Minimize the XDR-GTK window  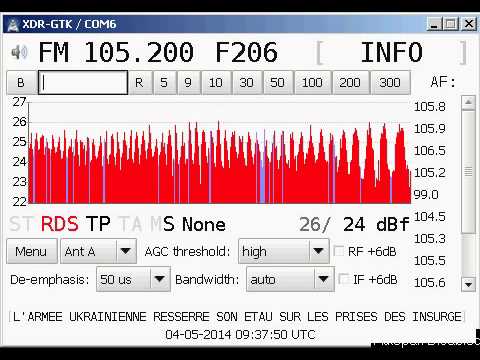tap(434, 24)
